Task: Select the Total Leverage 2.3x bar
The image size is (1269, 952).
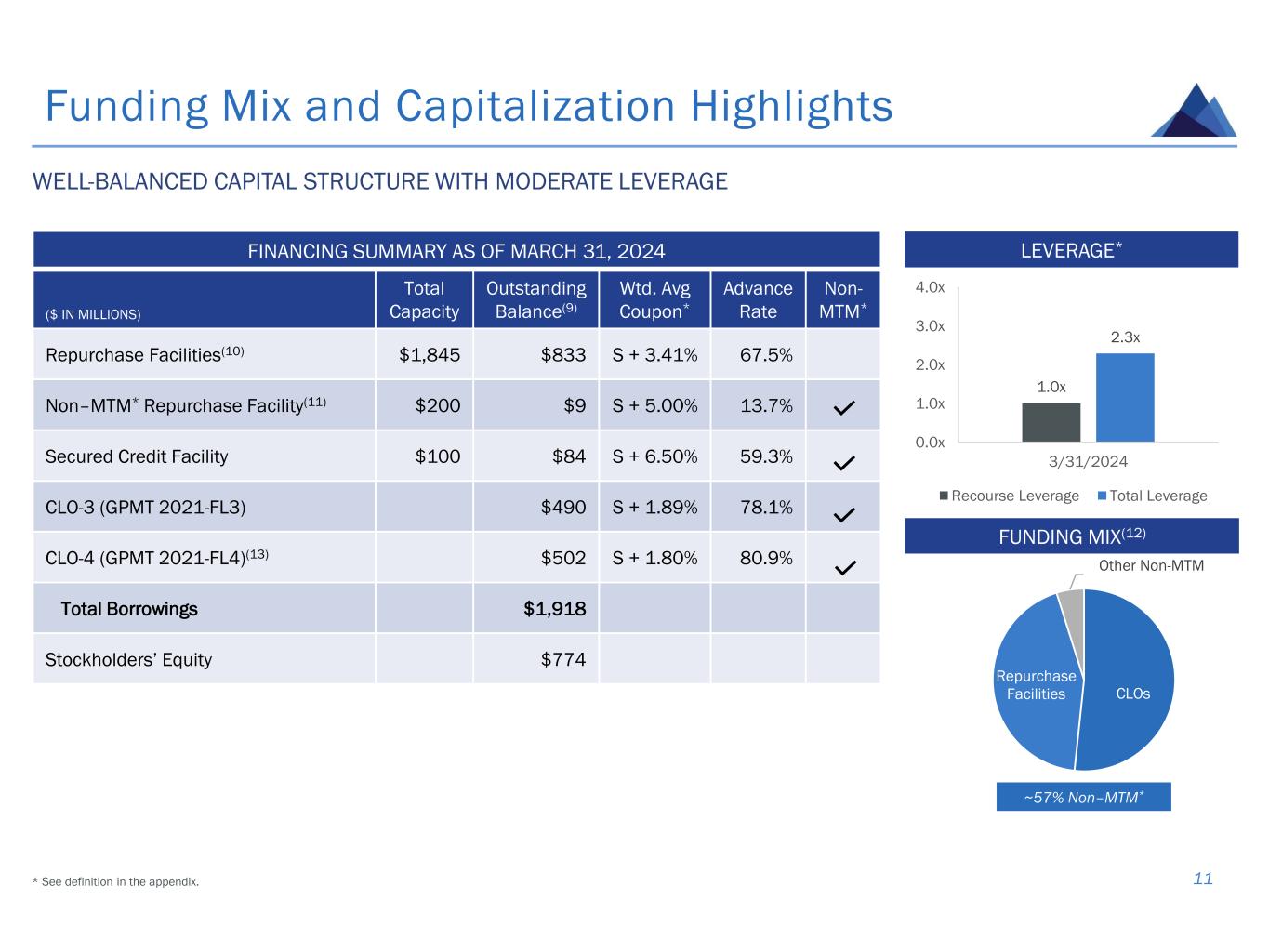Action: (x=1125, y=398)
